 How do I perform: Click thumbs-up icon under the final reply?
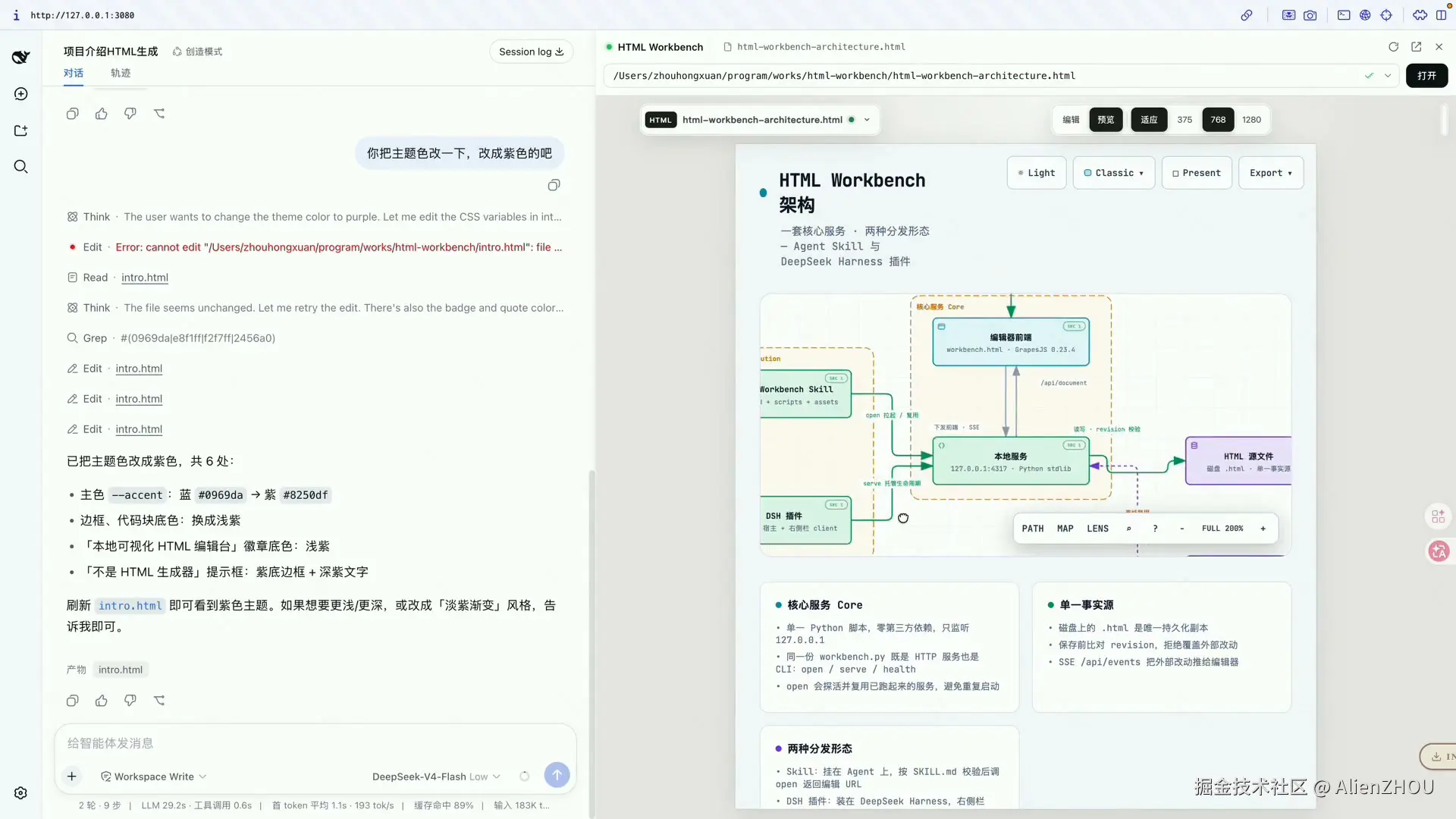click(102, 701)
